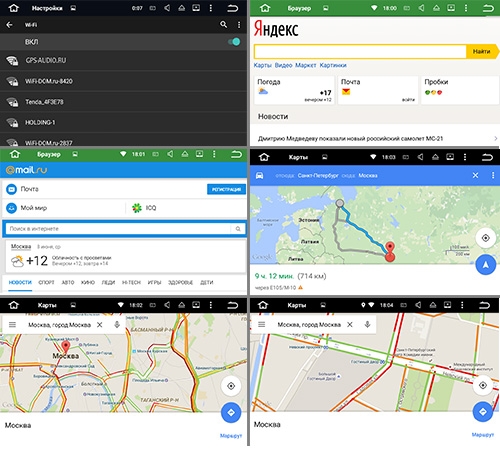Clear search with X in Maps showing 18:02

99,325
